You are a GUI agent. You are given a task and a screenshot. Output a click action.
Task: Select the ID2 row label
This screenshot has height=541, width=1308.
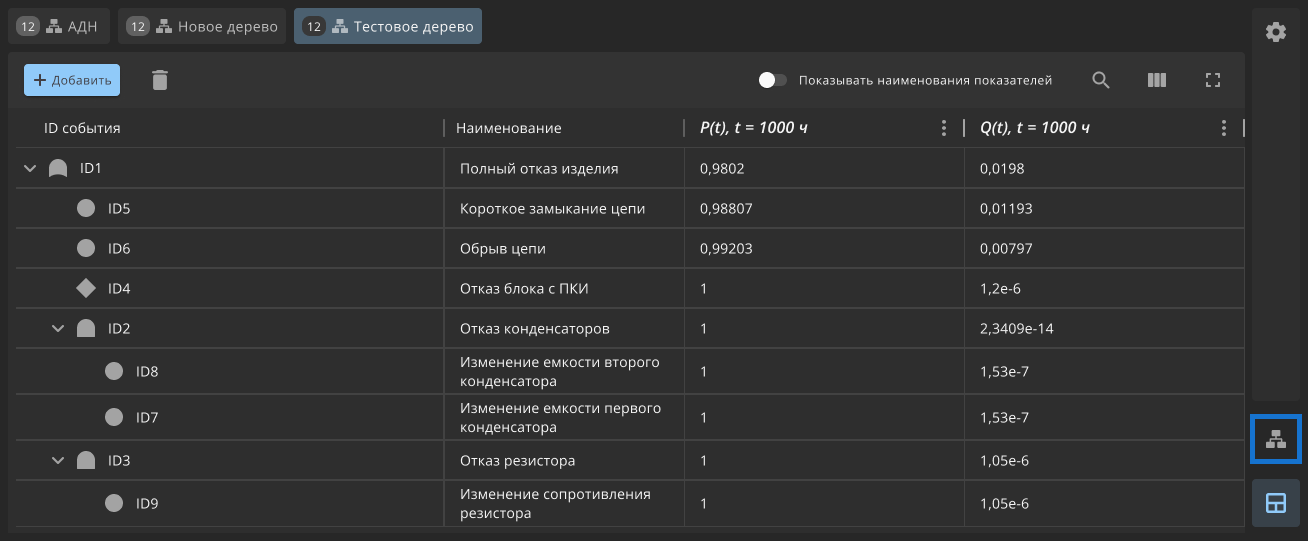tap(119, 328)
